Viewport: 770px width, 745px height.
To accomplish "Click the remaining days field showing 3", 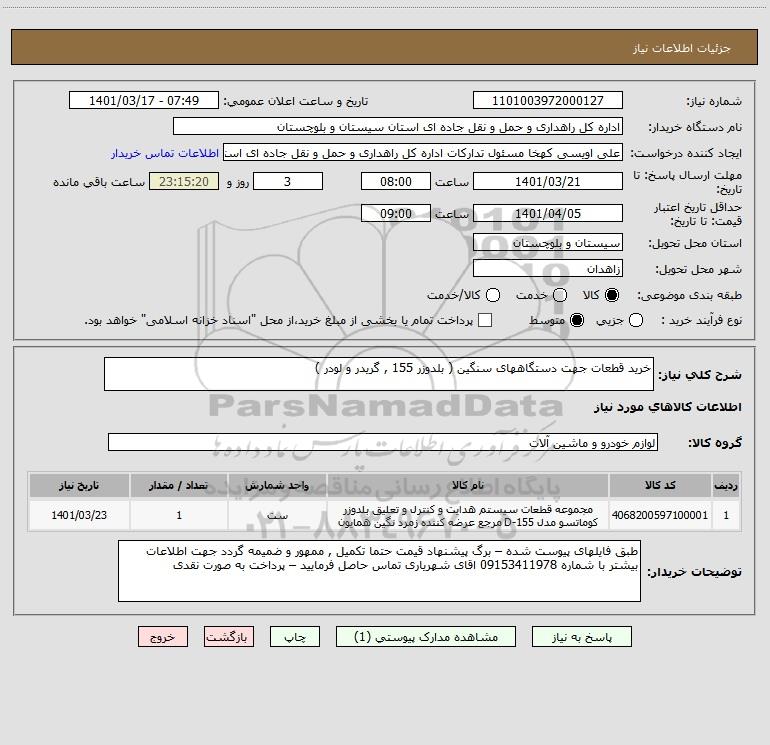I will [288, 182].
